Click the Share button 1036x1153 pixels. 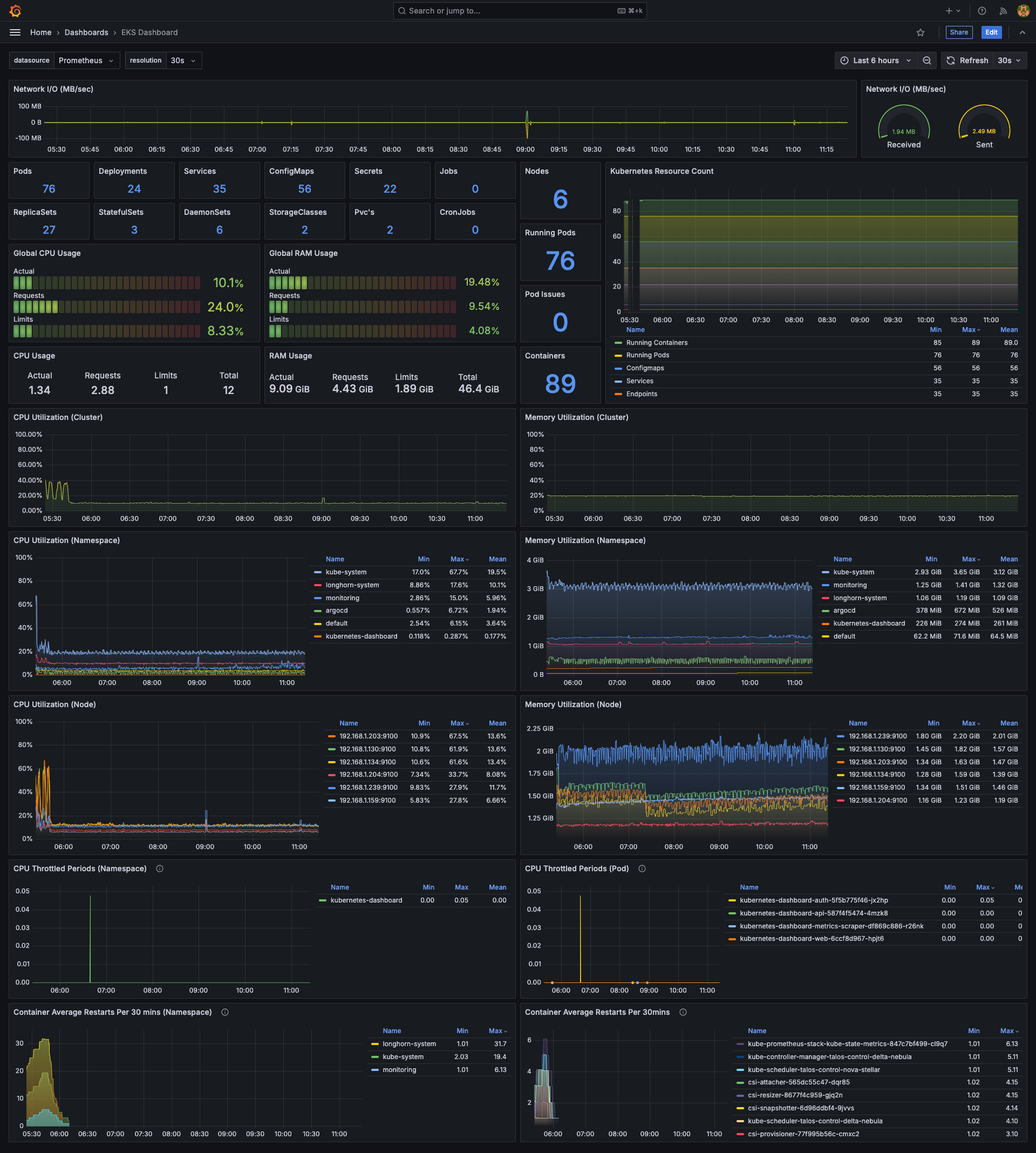click(959, 32)
